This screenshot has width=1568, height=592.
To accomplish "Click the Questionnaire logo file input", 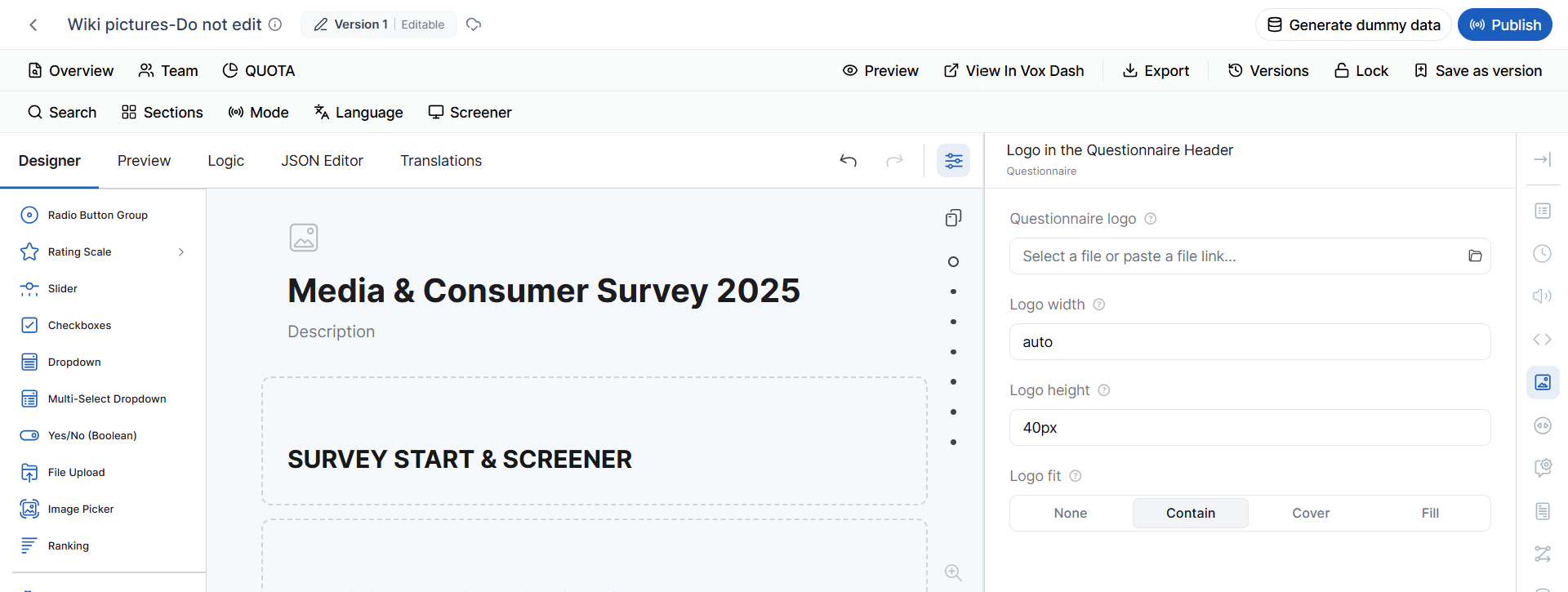I will point(1250,256).
